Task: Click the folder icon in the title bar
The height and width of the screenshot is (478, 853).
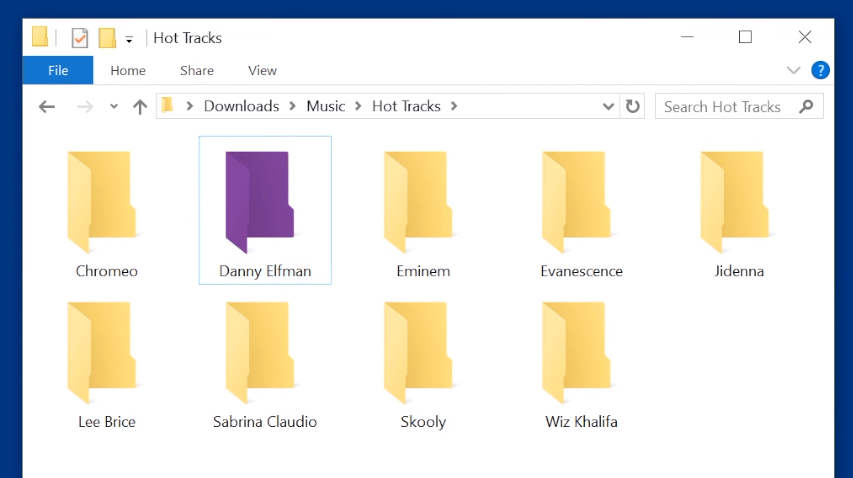Action: pyautogui.click(x=40, y=37)
